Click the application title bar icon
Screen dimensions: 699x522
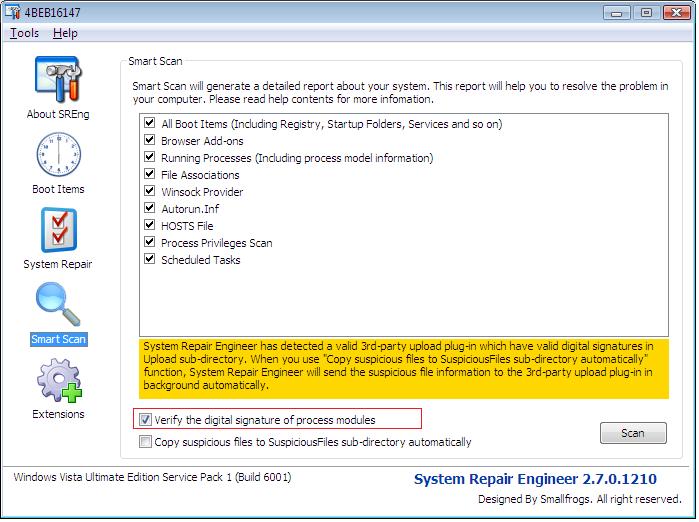point(12,12)
